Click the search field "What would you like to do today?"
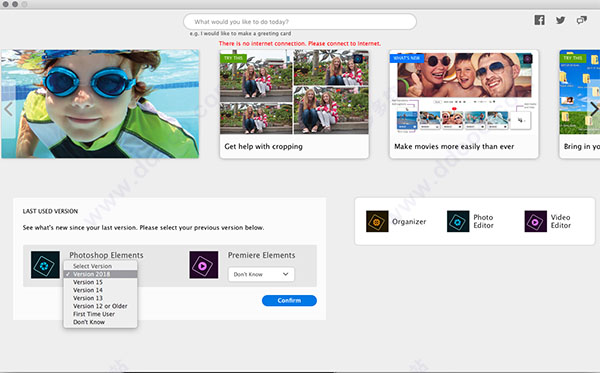The image size is (600, 373). point(300,22)
